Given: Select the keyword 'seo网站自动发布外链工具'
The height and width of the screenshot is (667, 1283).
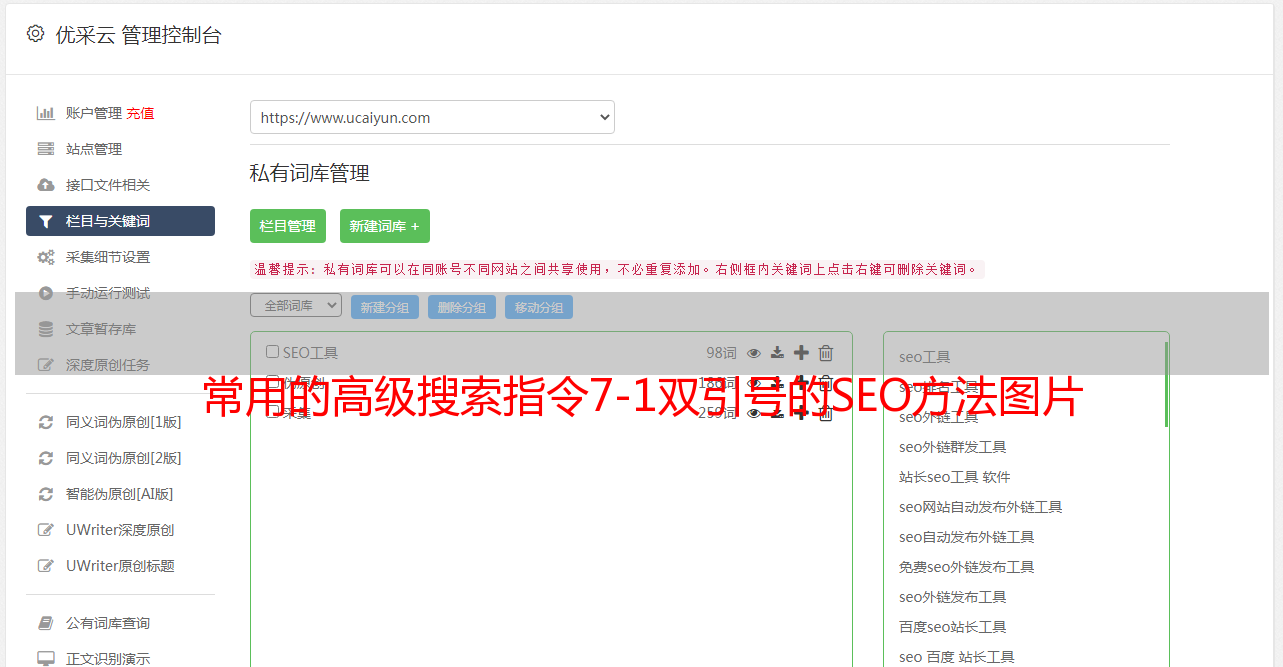Looking at the screenshot, I should coord(981,507).
